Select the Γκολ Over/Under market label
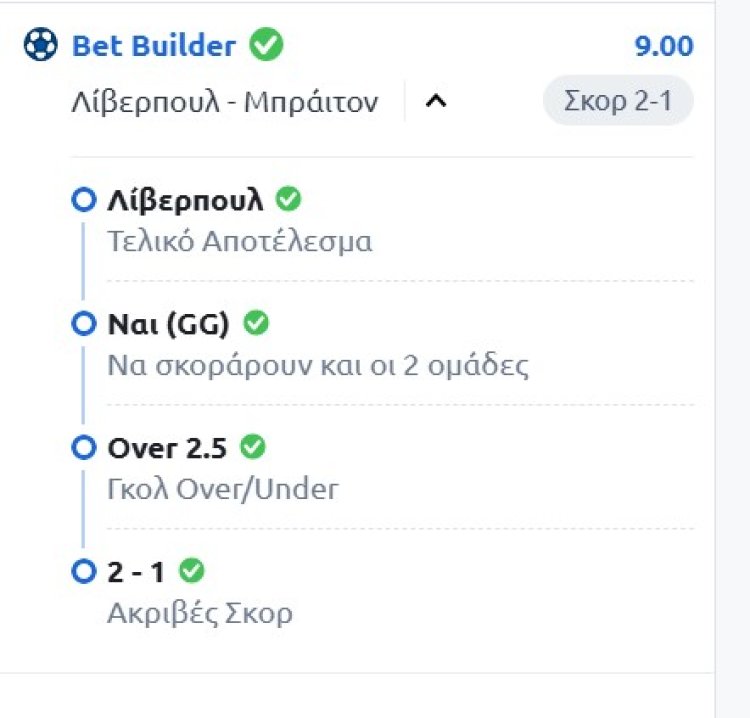Image resolution: width=750 pixels, height=718 pixels. coord(222,489)
